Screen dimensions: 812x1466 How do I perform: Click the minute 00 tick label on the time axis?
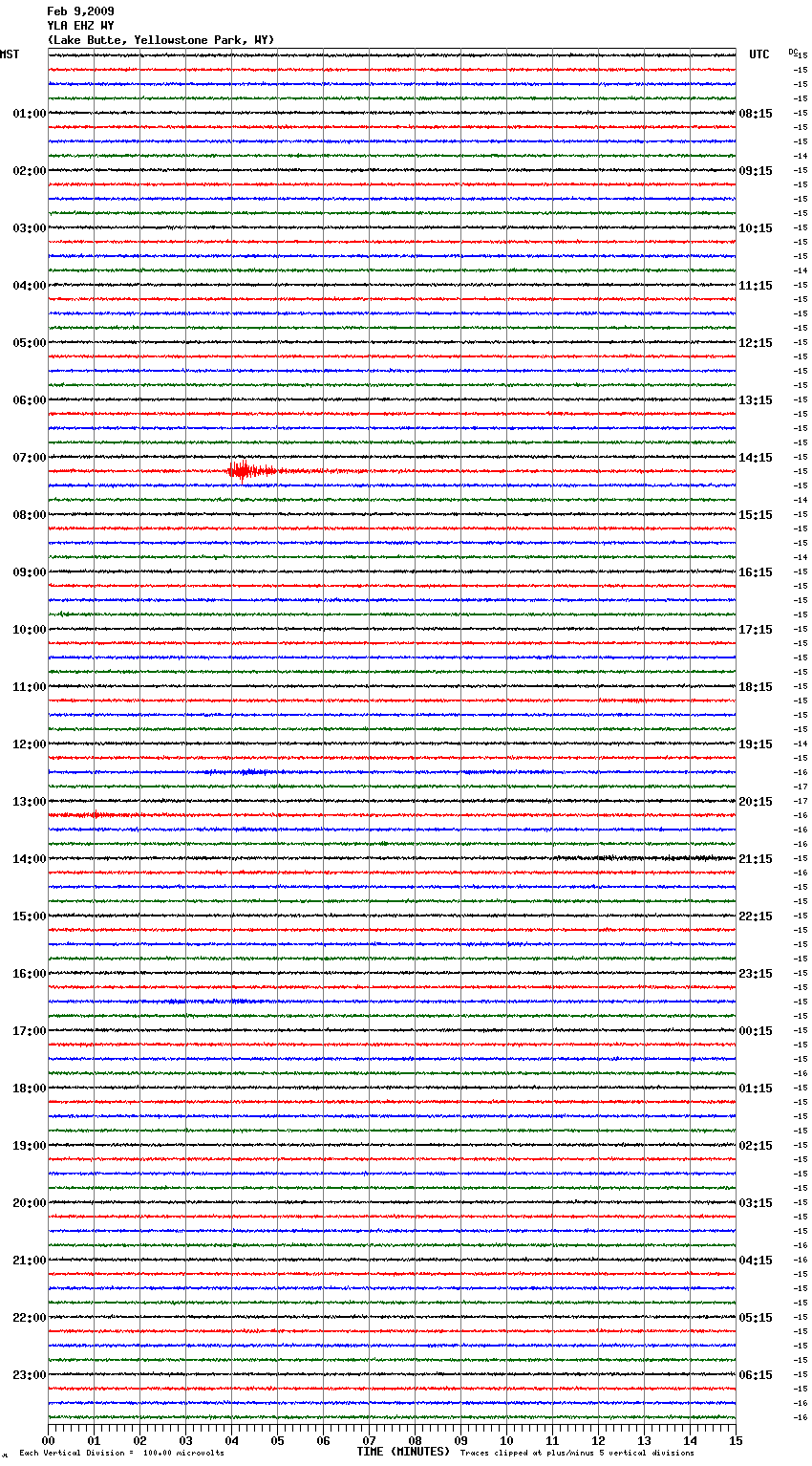[x=49, y=1440]
